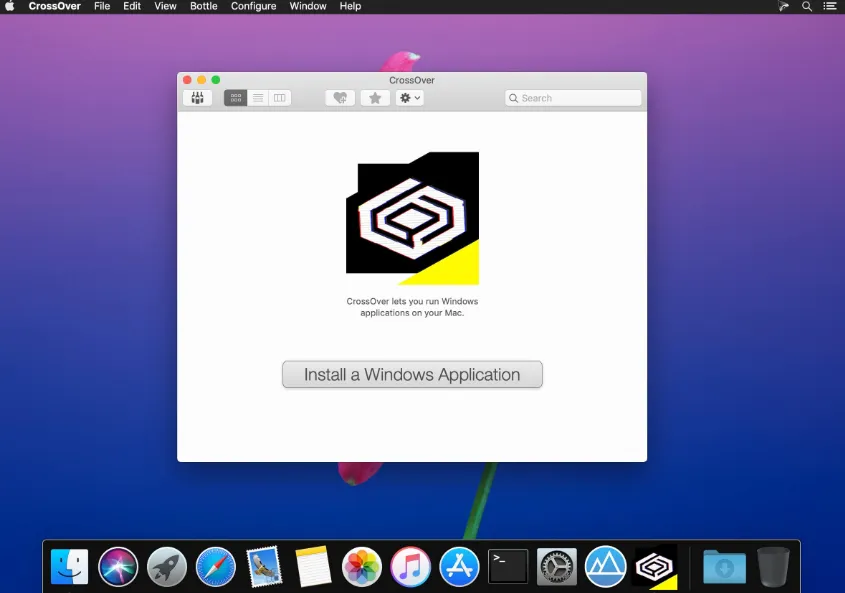Open the Help menu
Viewport: 845px width, 593px height.
pos(350,6)
